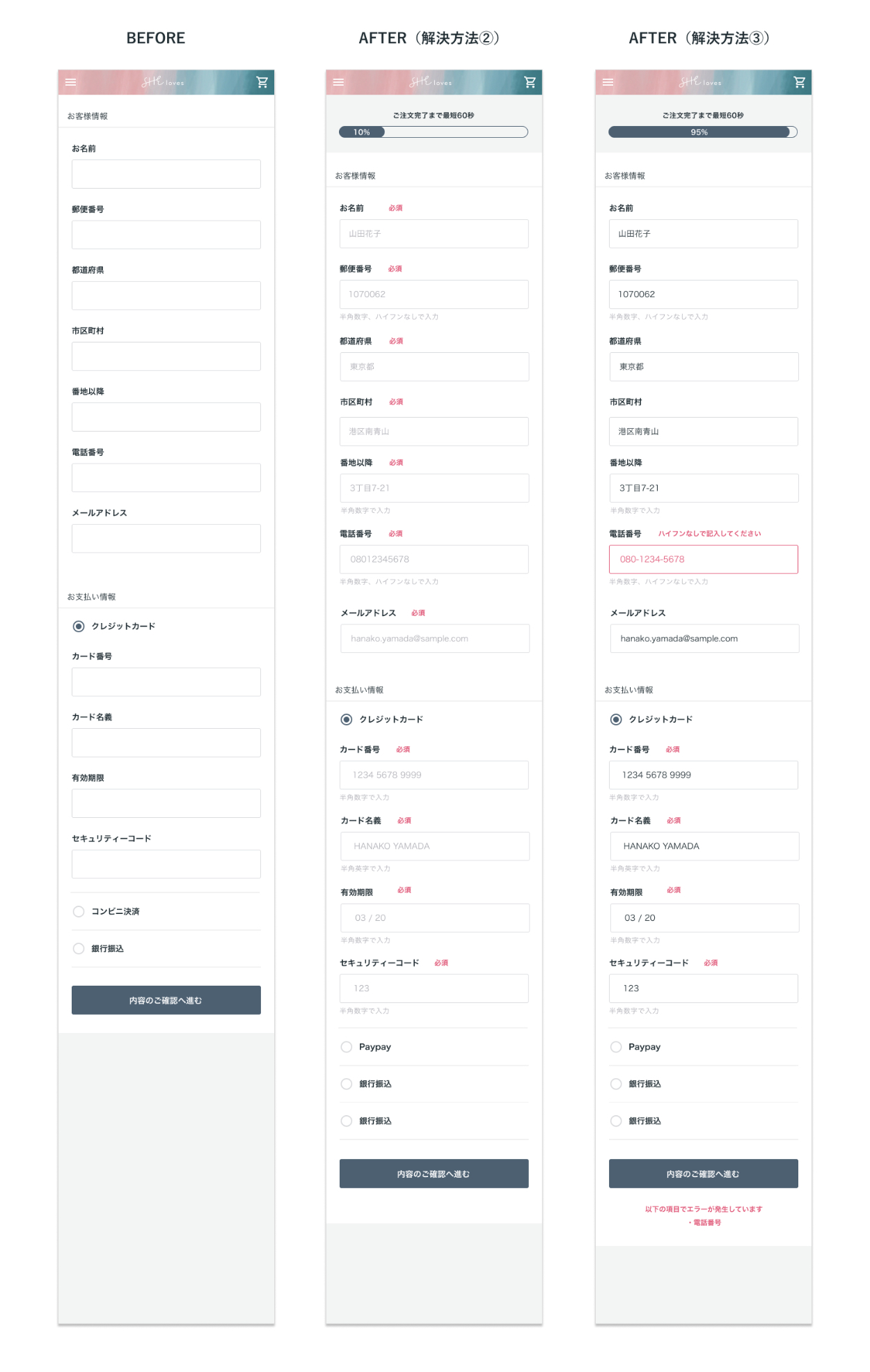Click the cart icon in the BEFORE mockup
This screenshot has width=870, height=1372.
262,82
